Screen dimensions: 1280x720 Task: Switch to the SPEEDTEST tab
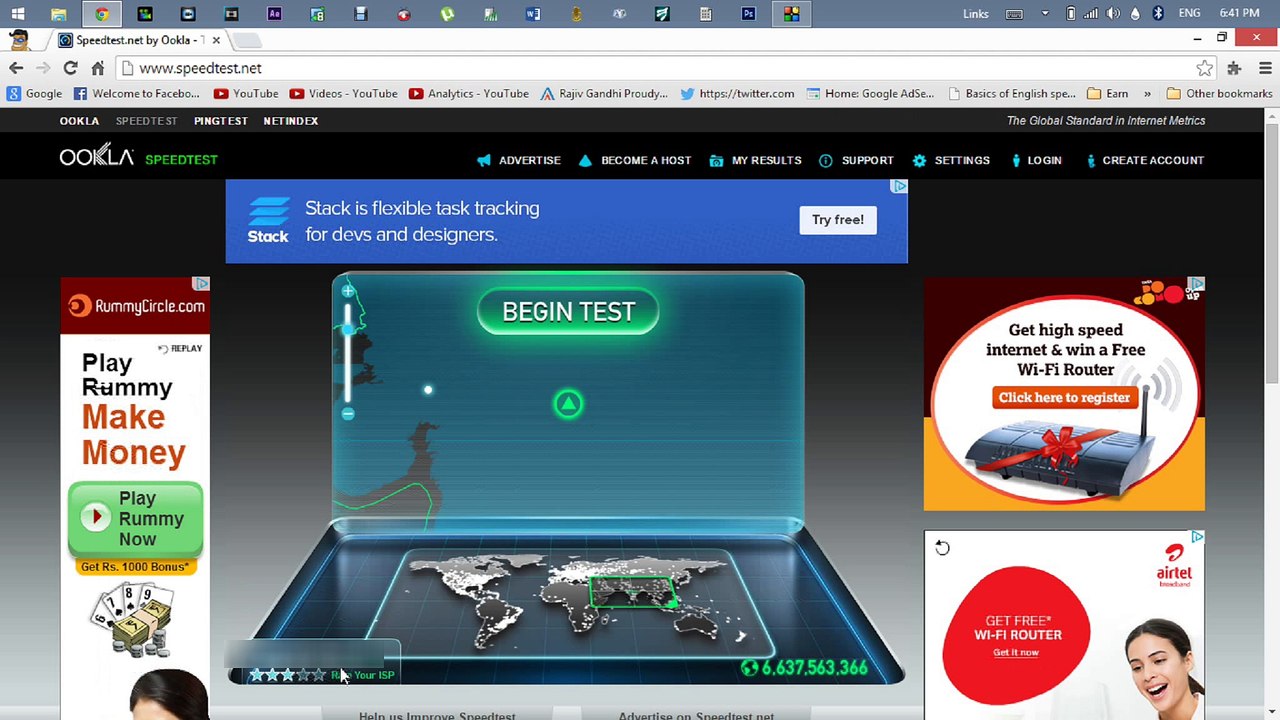[146, 121]
